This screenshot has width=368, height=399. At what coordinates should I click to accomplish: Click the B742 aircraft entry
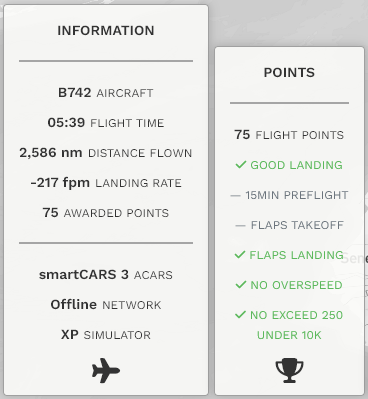point(106,93)
